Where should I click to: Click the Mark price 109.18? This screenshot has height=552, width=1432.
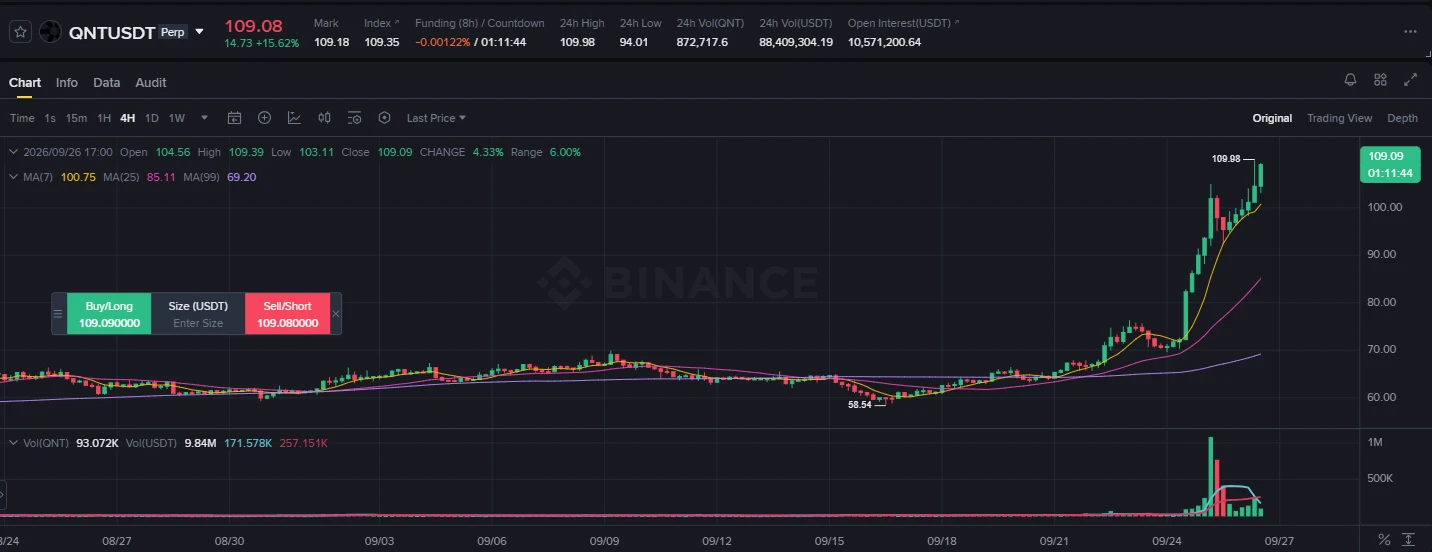point(331,42)
